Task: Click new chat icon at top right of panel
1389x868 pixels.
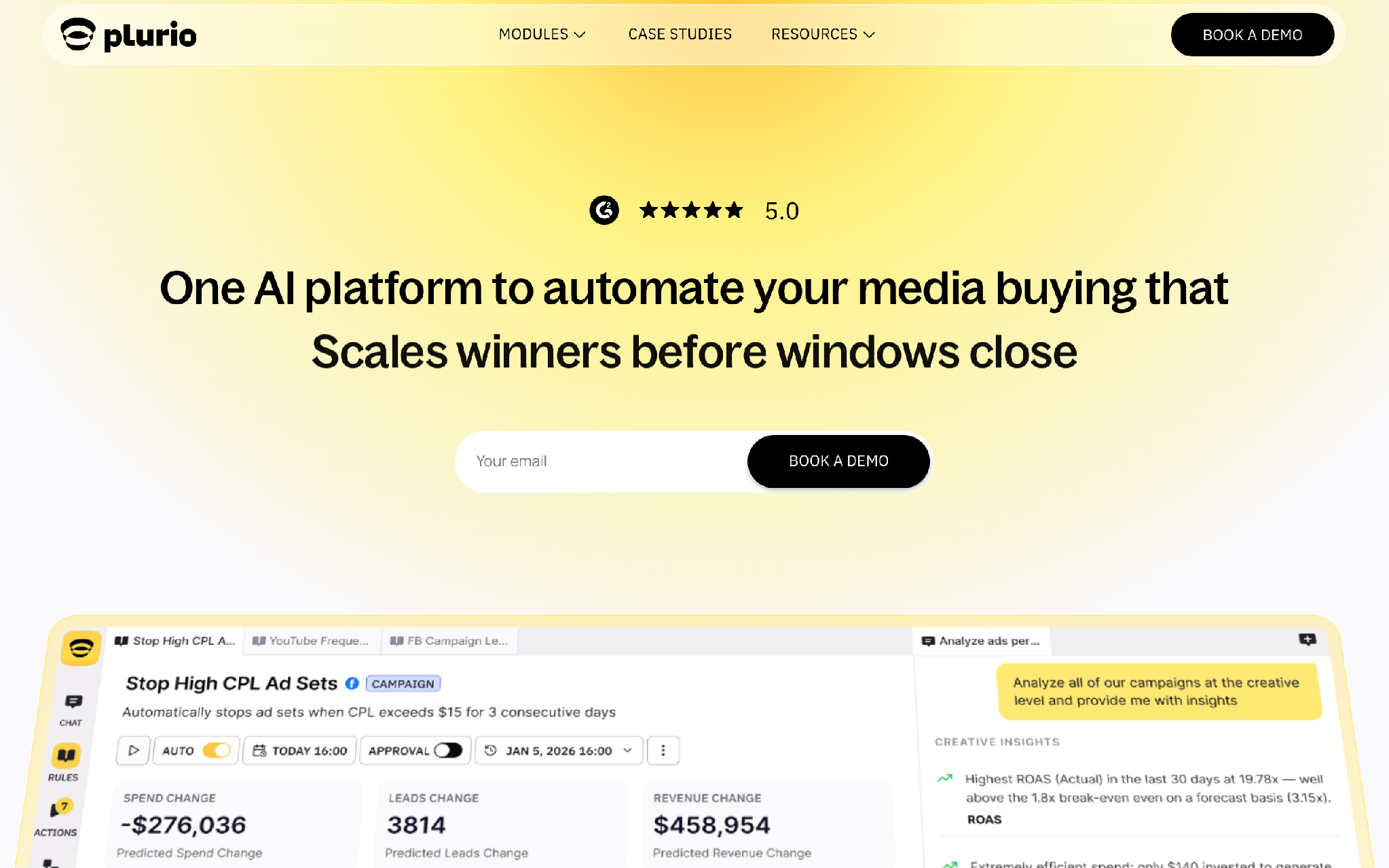Action: click(1307, 639)
